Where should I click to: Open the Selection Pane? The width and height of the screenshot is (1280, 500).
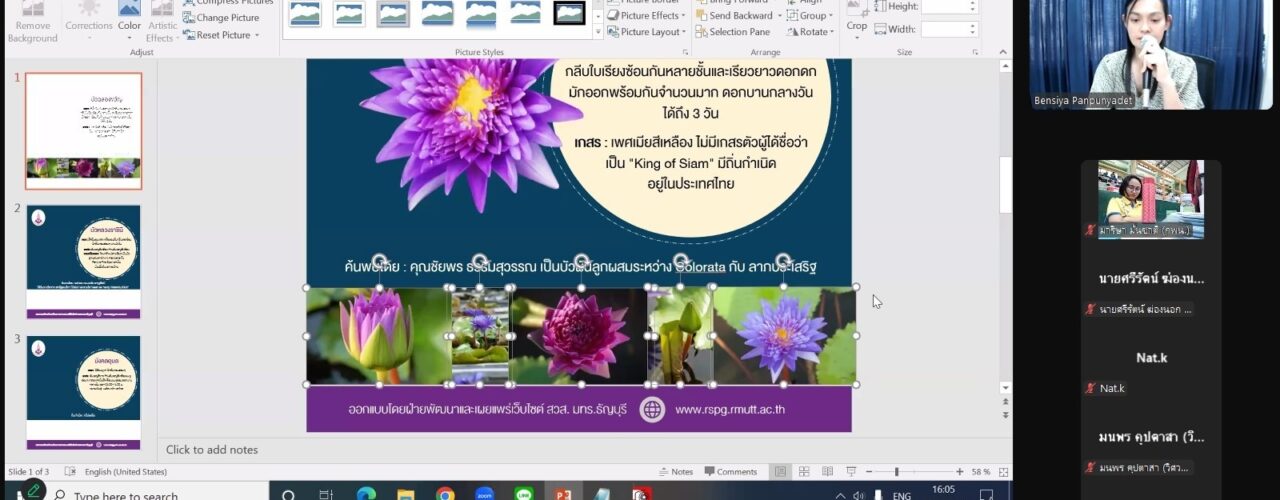(x=733, y=32)
